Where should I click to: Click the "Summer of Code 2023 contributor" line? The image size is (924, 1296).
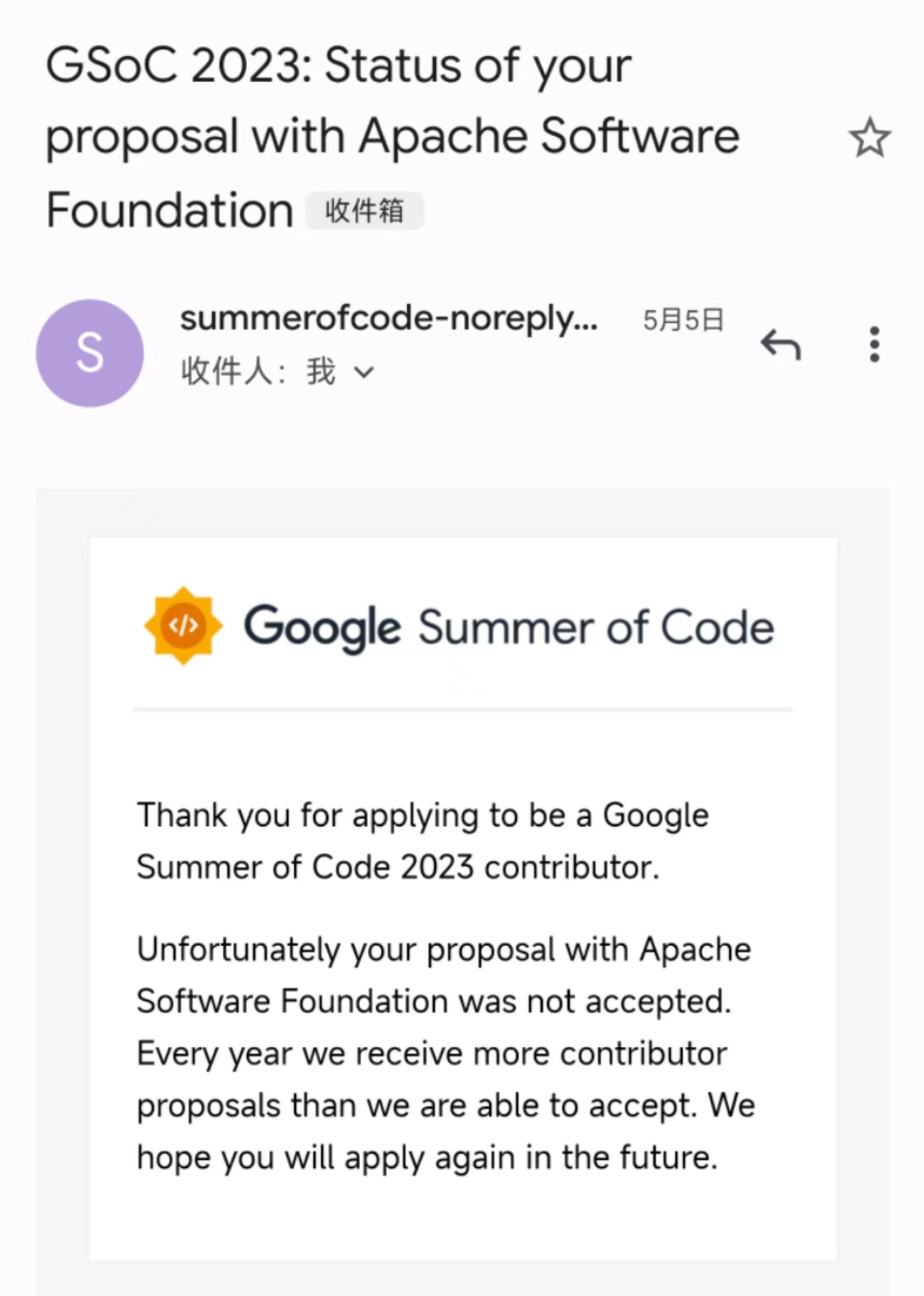pos(398,867)
